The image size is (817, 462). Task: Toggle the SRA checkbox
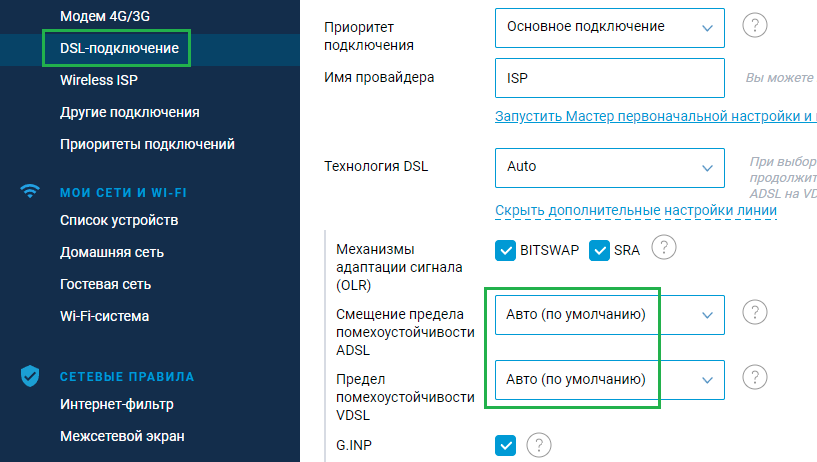600,250
